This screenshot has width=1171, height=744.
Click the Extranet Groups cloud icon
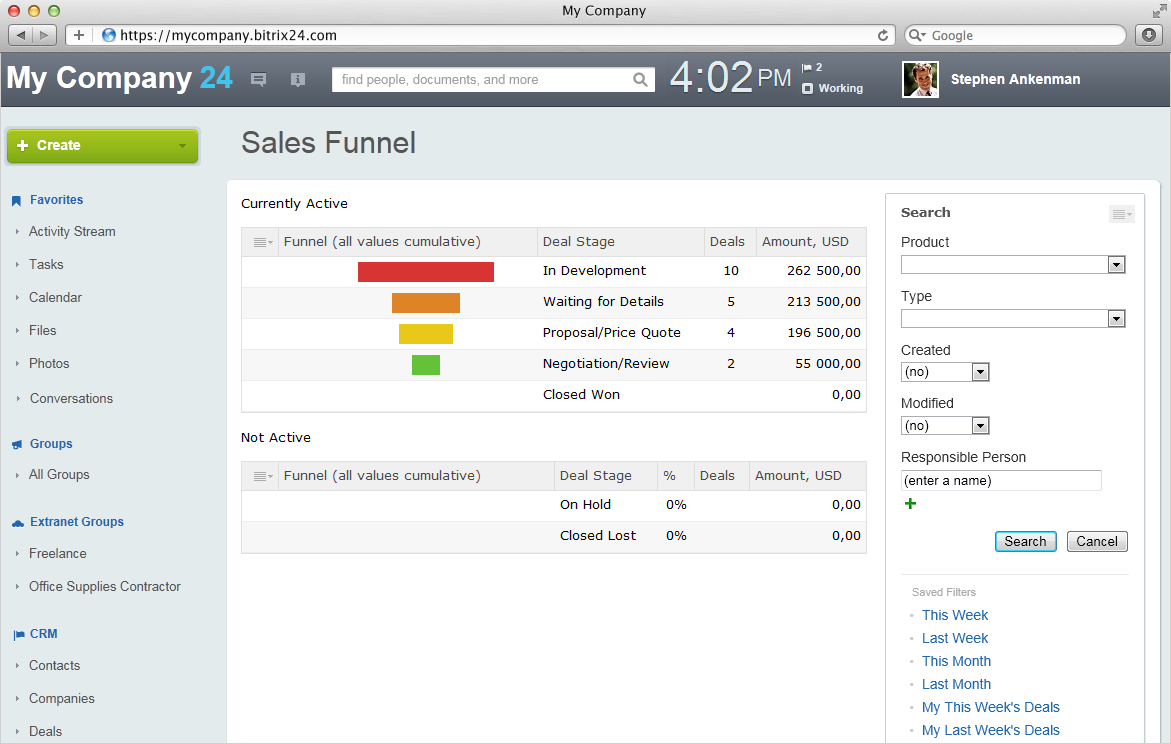tap(17, 522)
